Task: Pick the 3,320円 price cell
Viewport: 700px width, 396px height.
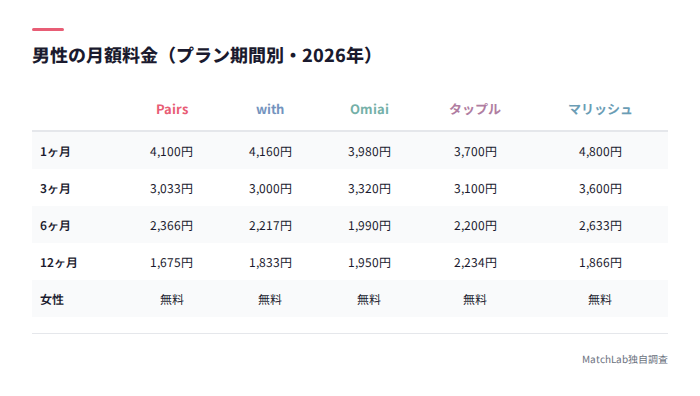Action: 369,189
